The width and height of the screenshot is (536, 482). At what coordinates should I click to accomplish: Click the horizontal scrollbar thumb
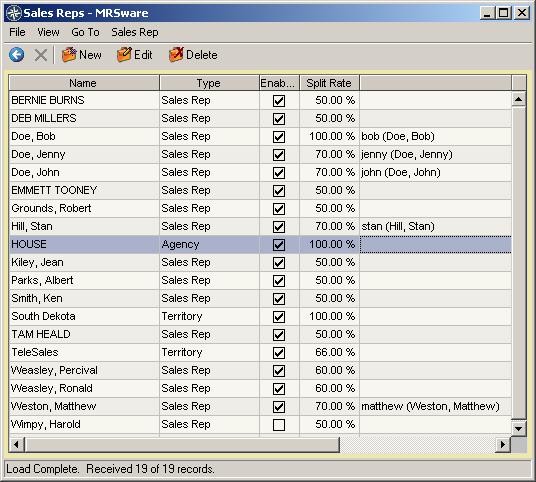pyautogui.click(x=183, y=444)
